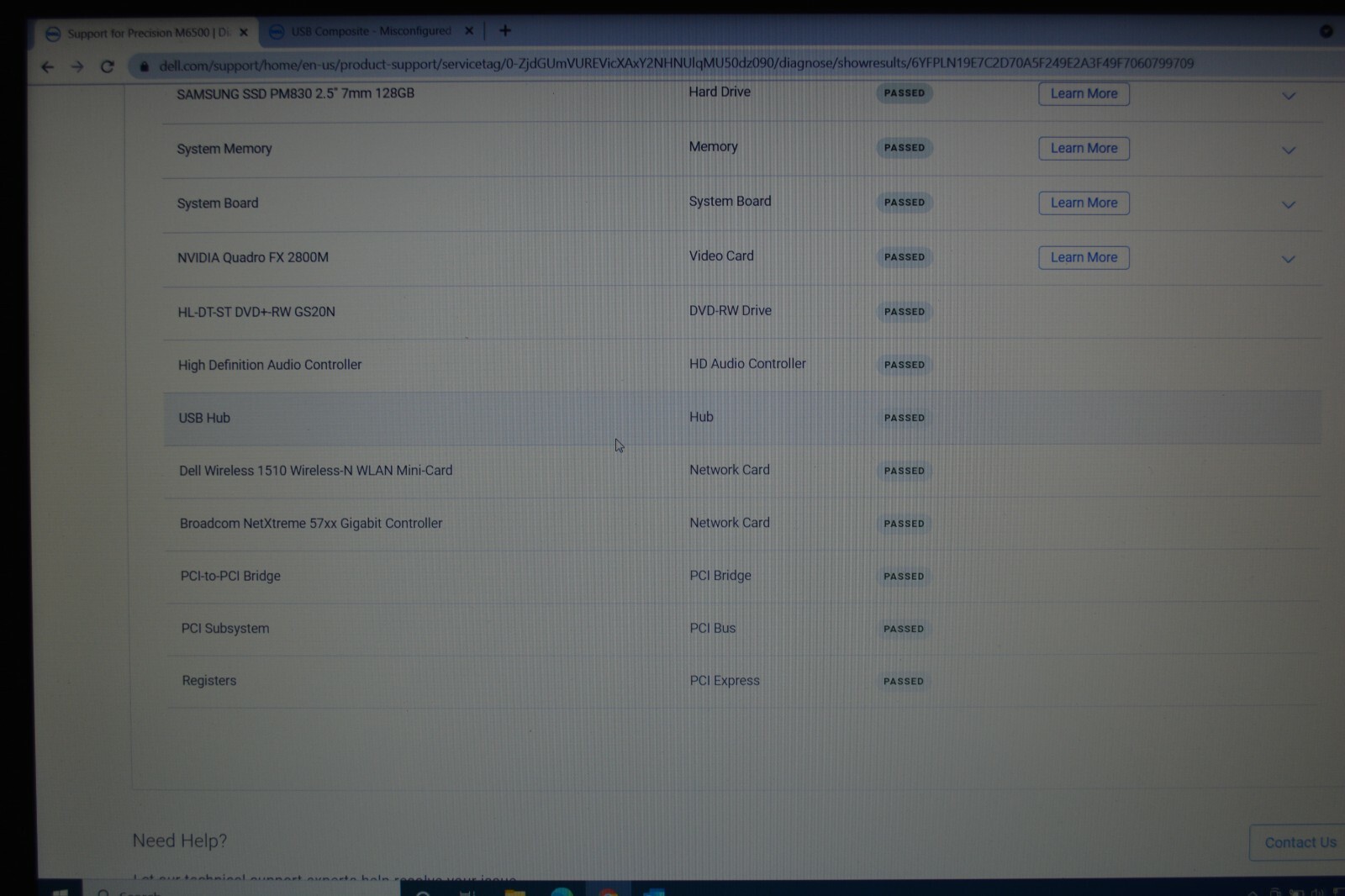Click the DVD-RW Drive category label

731,310
